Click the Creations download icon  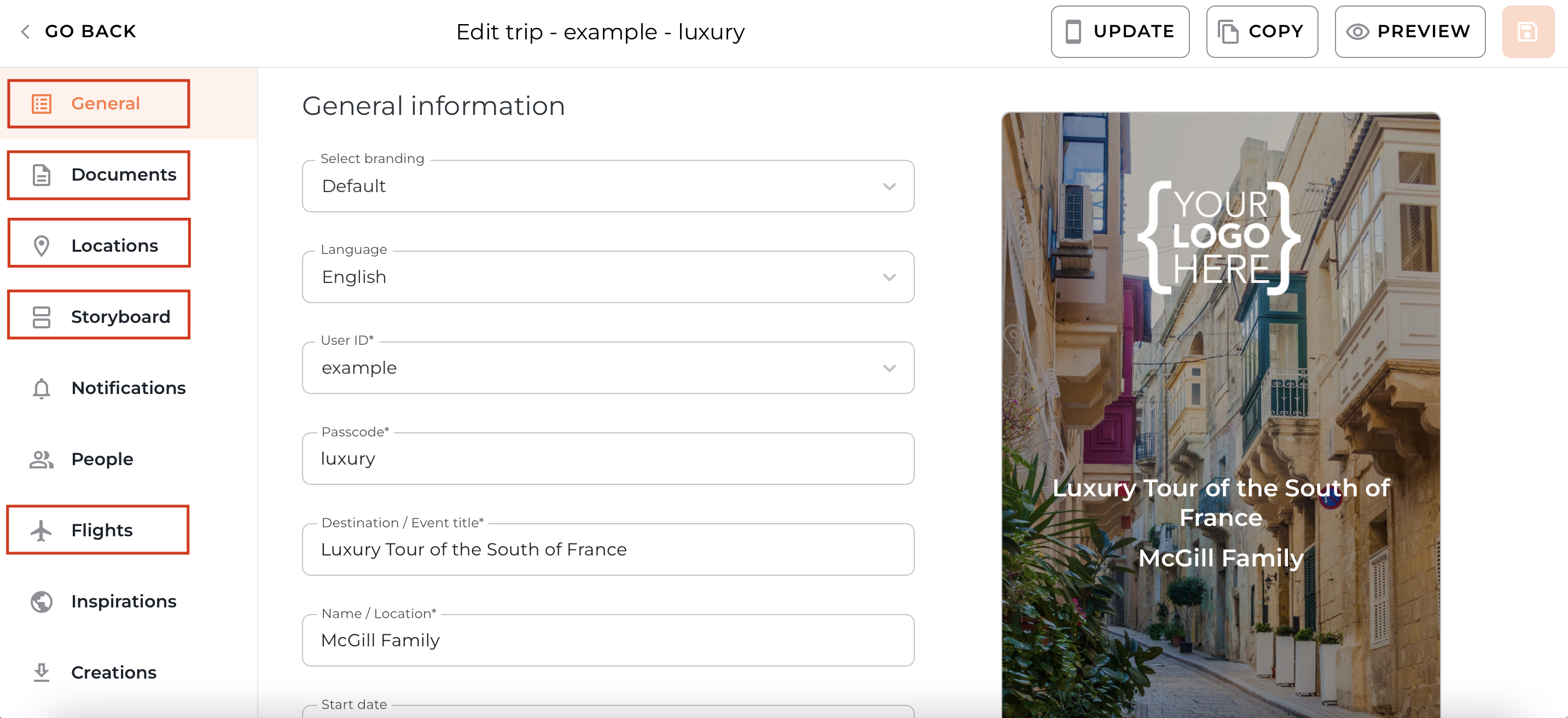click(42, 673)
